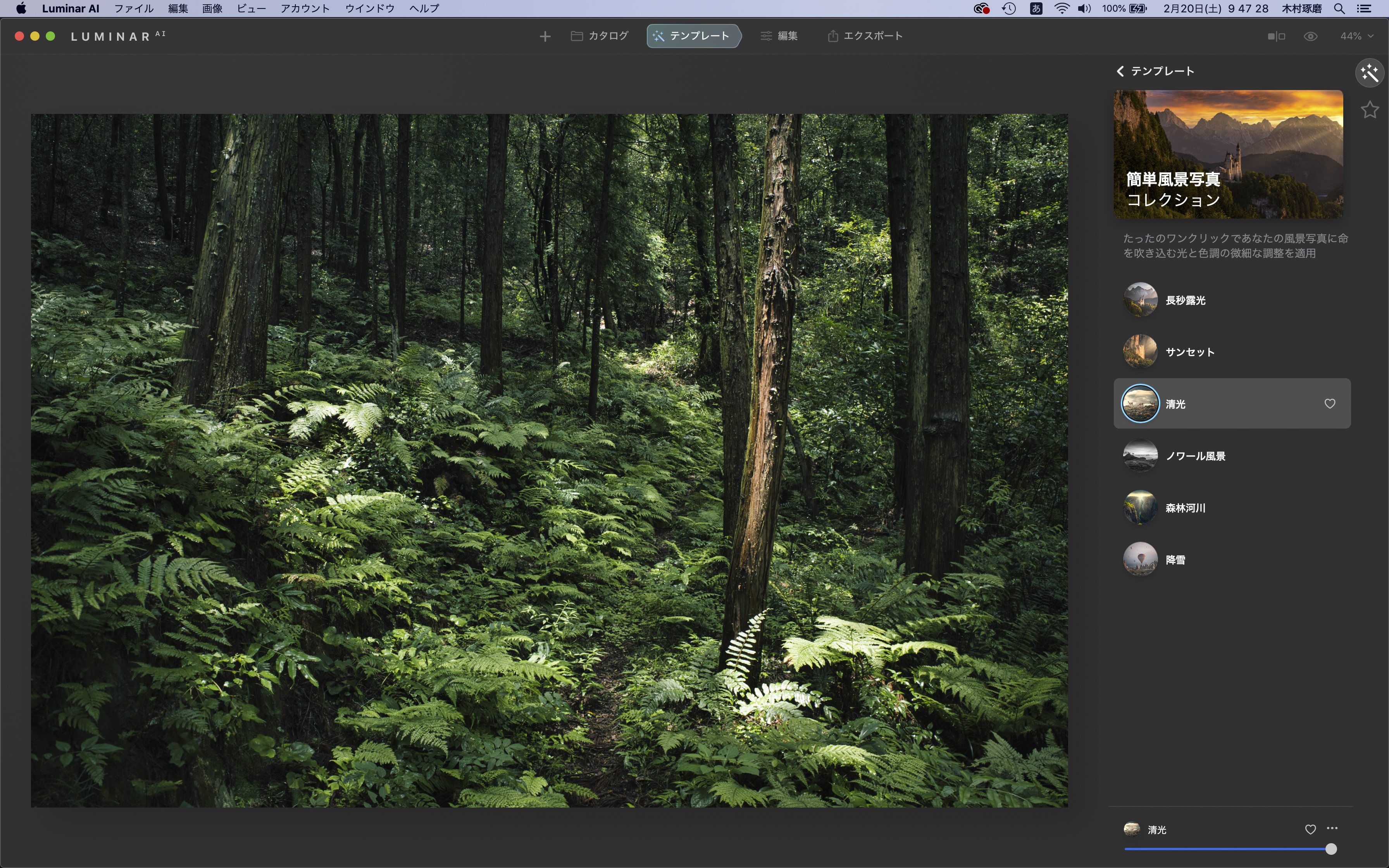Open the ビュー menu in the menu bar

(251, 9)
